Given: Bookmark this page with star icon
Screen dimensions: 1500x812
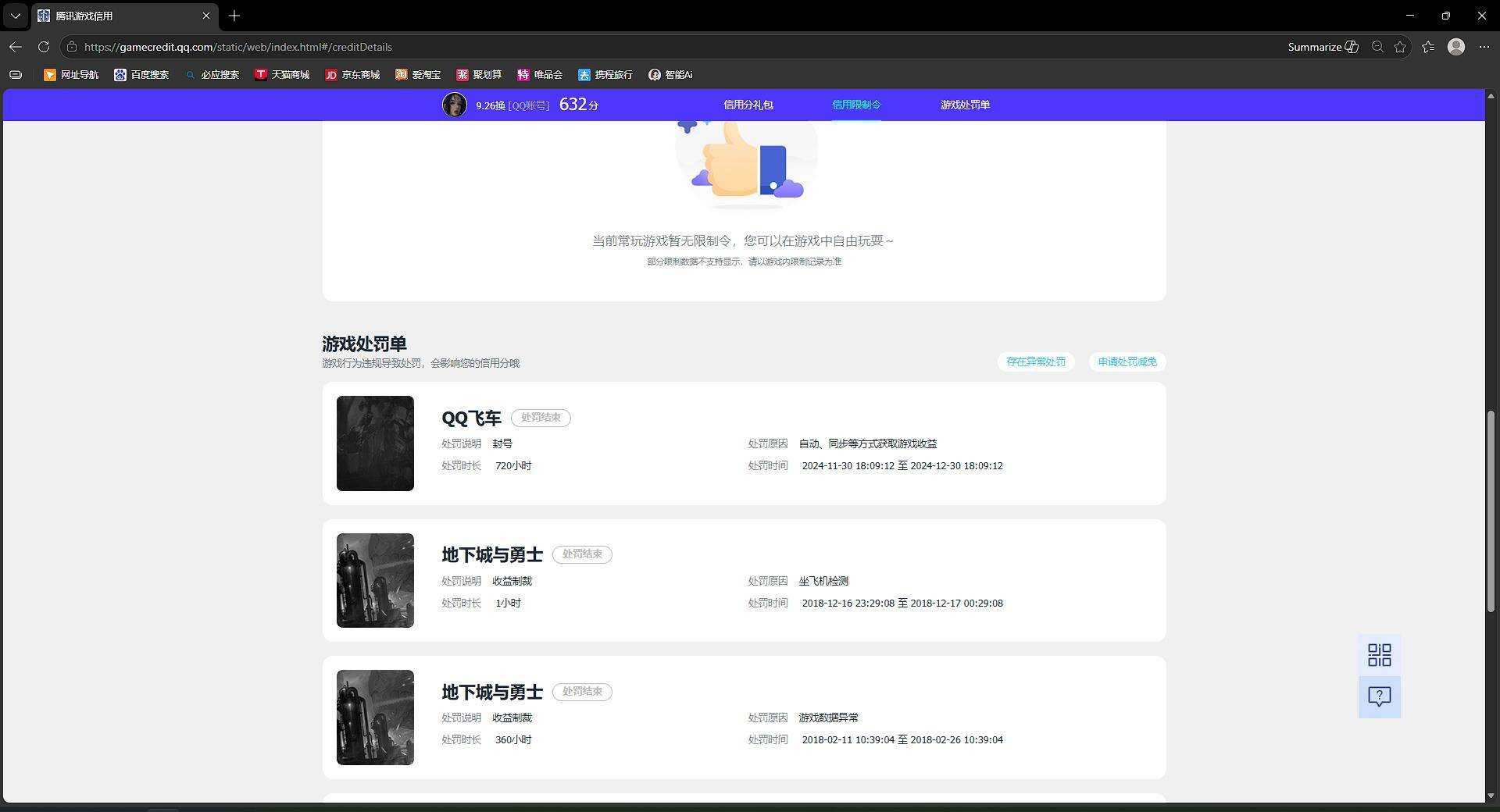Looking at the screenshot, I should pyautogui.click(x=1400, y=47).
